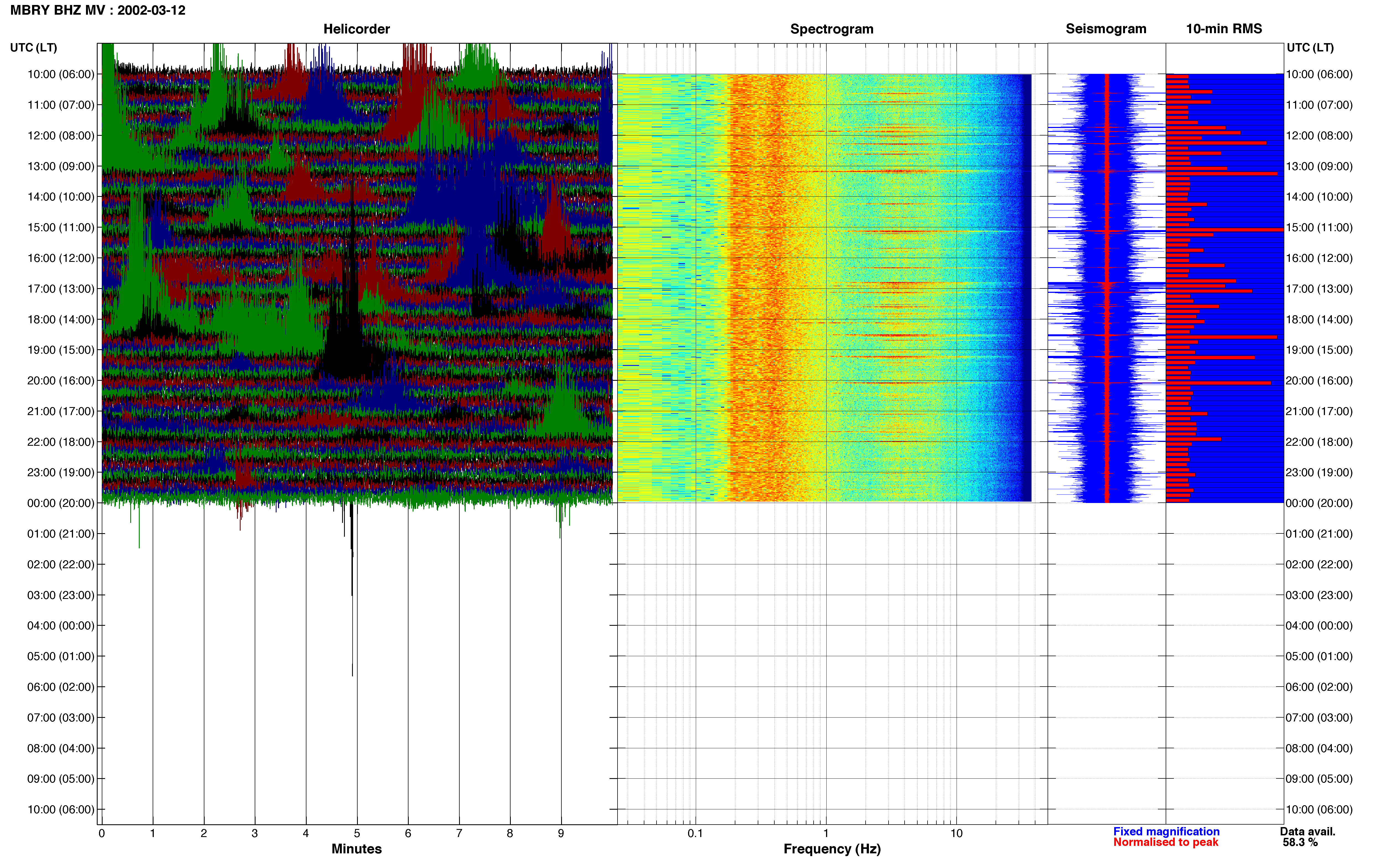Click the "03:00 (23:00)" label on the RMS-side axis
This screenshot has height=868, width=1388.
click(1319, 595)
